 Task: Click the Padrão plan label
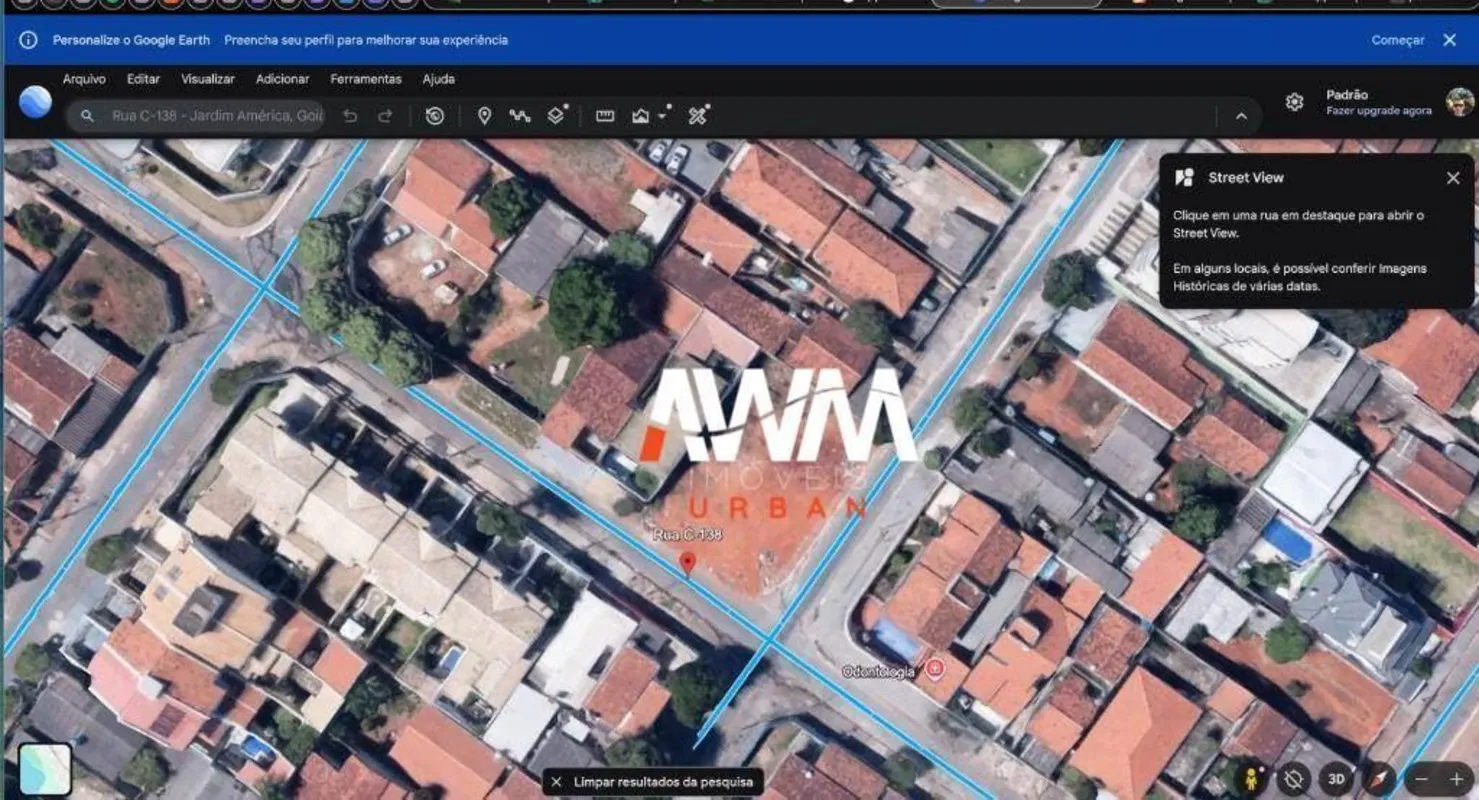coord(1347,95)
